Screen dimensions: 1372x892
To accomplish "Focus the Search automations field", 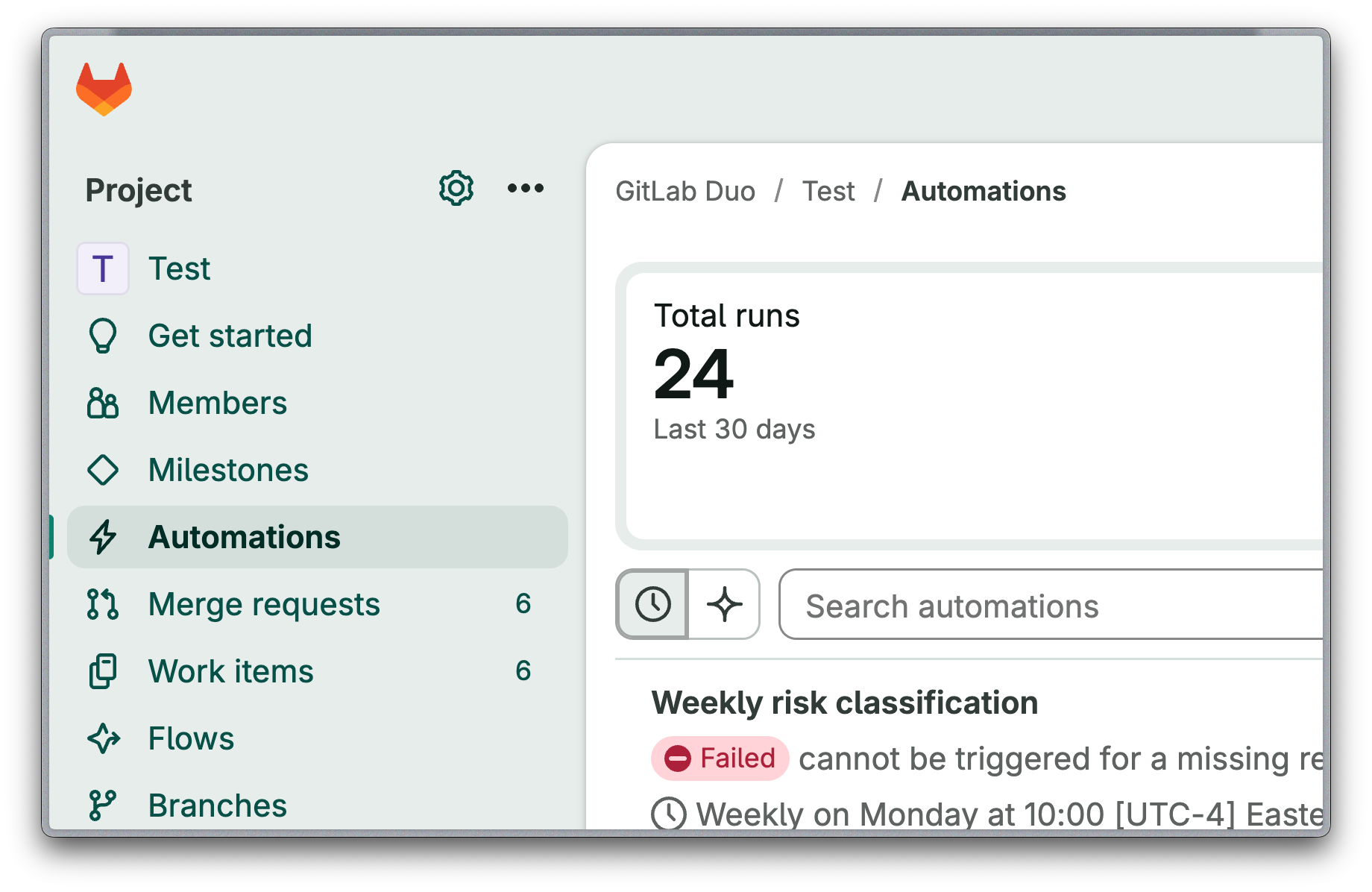I will 1051,605.
